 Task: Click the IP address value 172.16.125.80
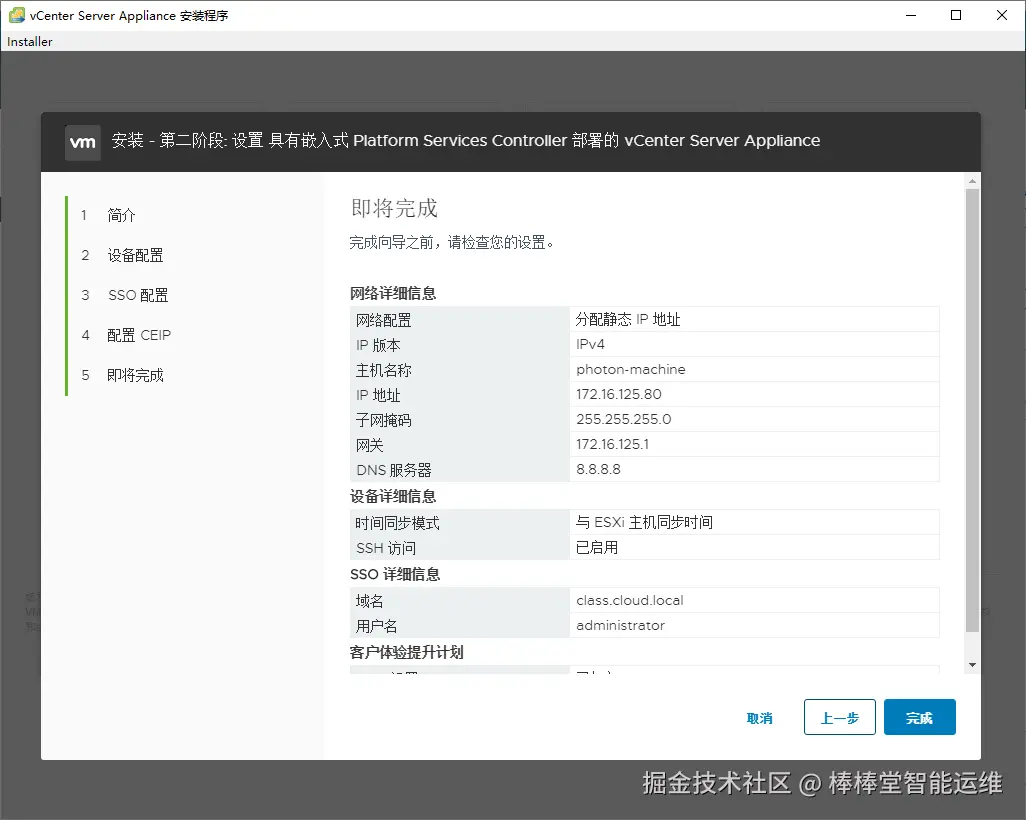(x=618, y=394)
